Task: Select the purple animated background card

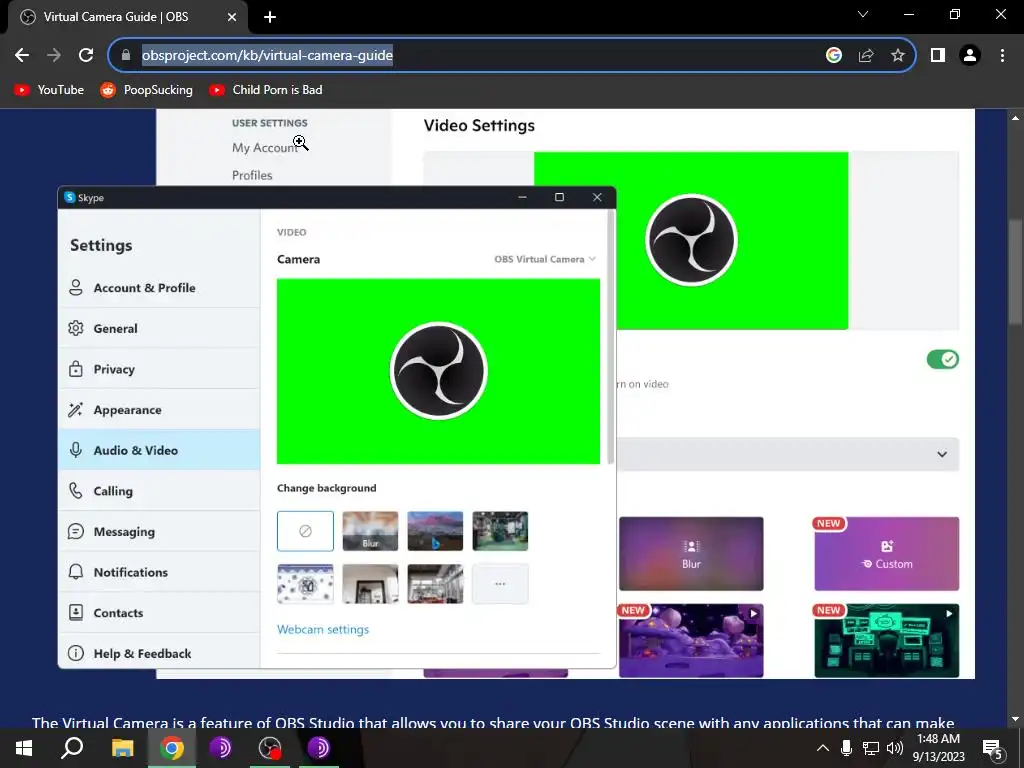Action: (691, 641)
